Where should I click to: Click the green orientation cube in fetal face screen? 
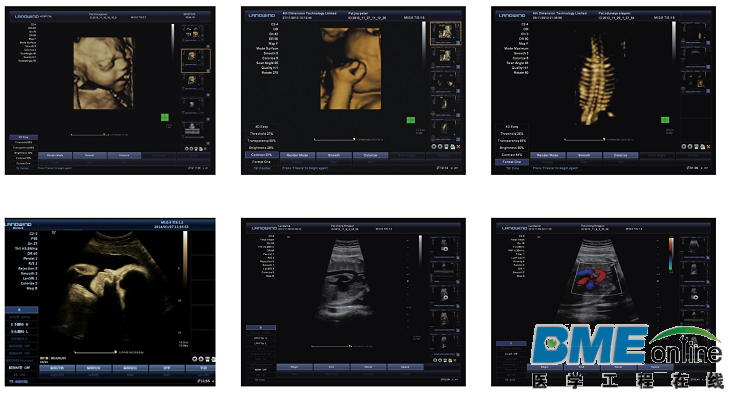coord(165,118)
